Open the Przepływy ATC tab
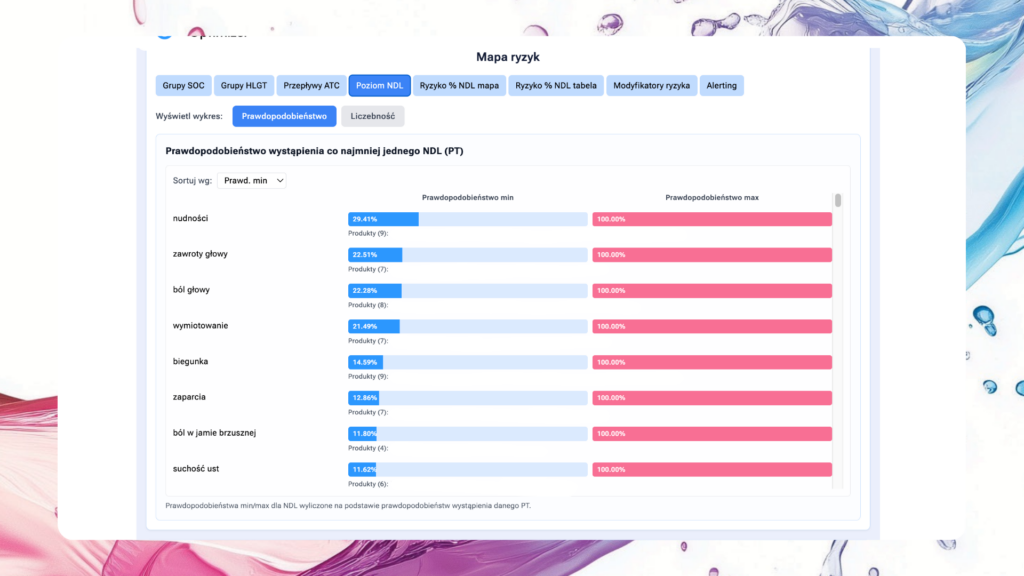Image resolution: width=1024 pixels, height=576 pixels. (x=311, y=86)
